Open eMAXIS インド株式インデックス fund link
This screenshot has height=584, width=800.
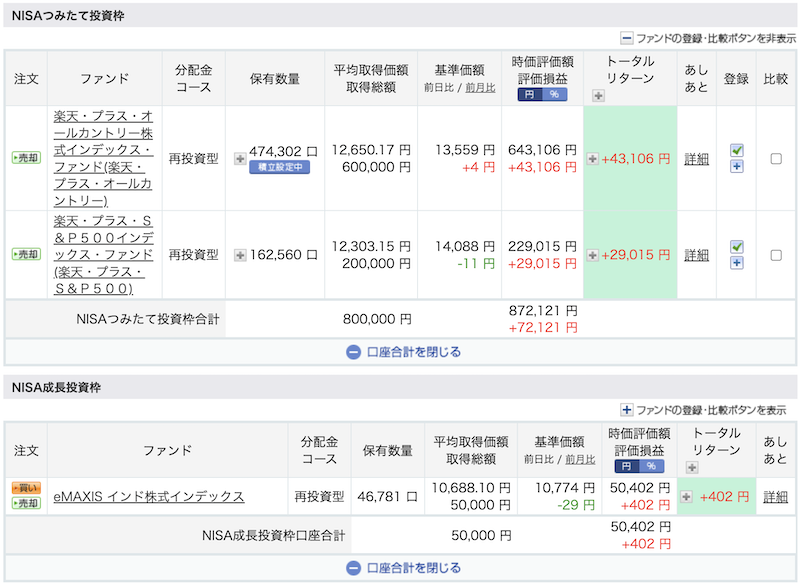(149, 496)
